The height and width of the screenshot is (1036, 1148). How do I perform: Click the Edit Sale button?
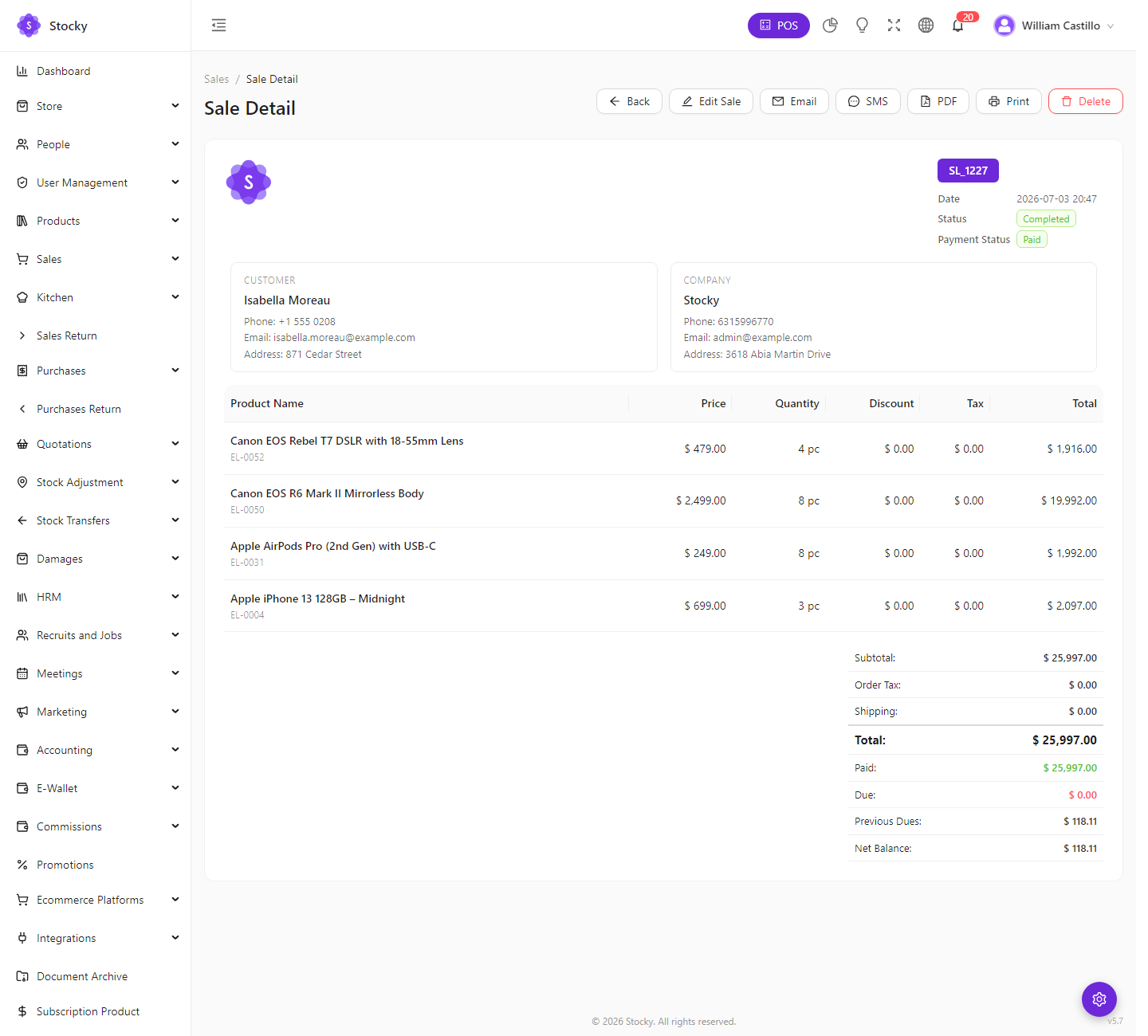click(711, 101)
